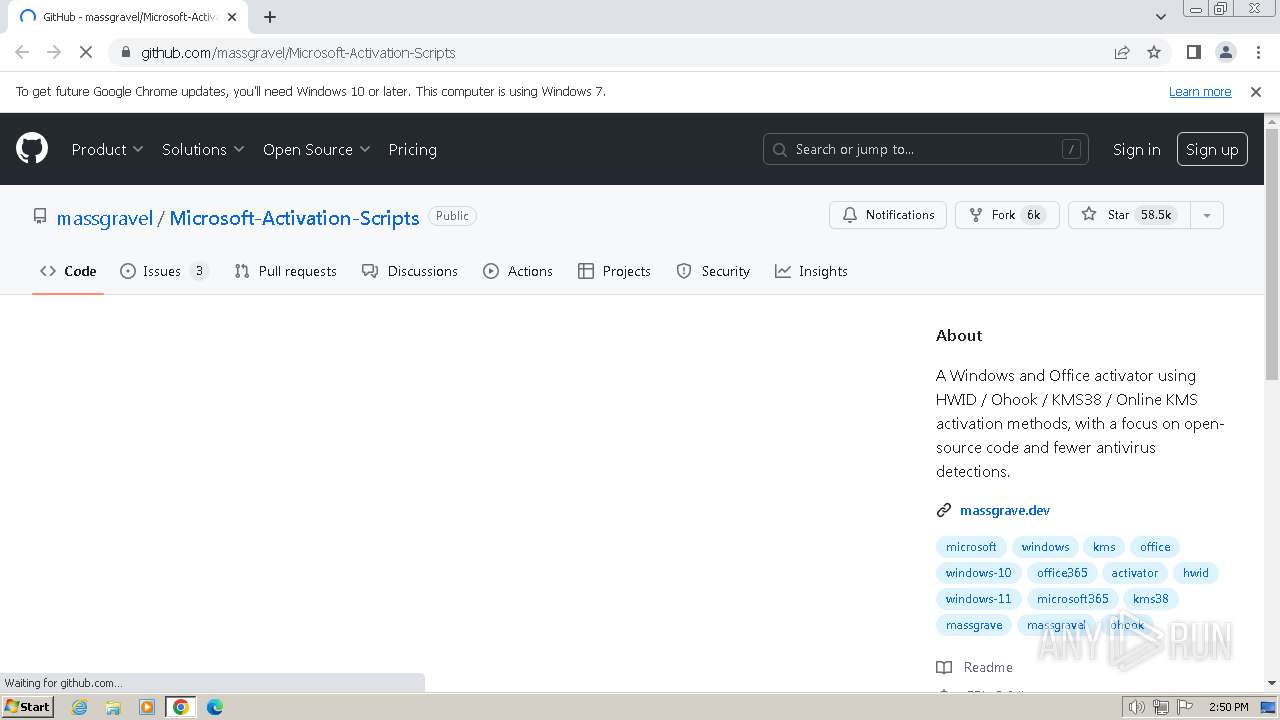Click the Sign up button
Image resolution: width=1280 pixels, height=720 pixels.
coord(1212,149)
